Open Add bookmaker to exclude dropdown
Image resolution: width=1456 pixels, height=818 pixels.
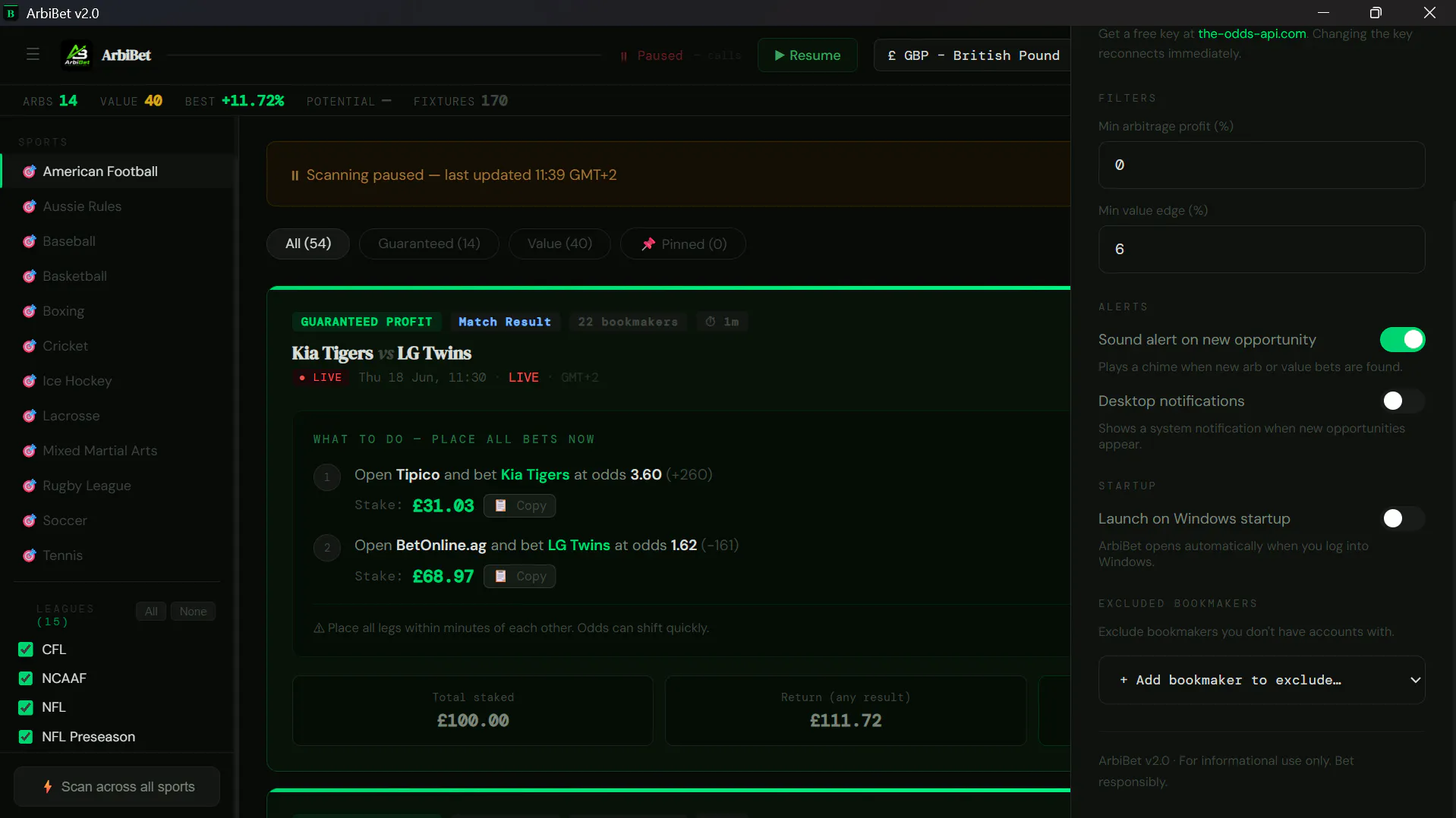[1262, 680]
